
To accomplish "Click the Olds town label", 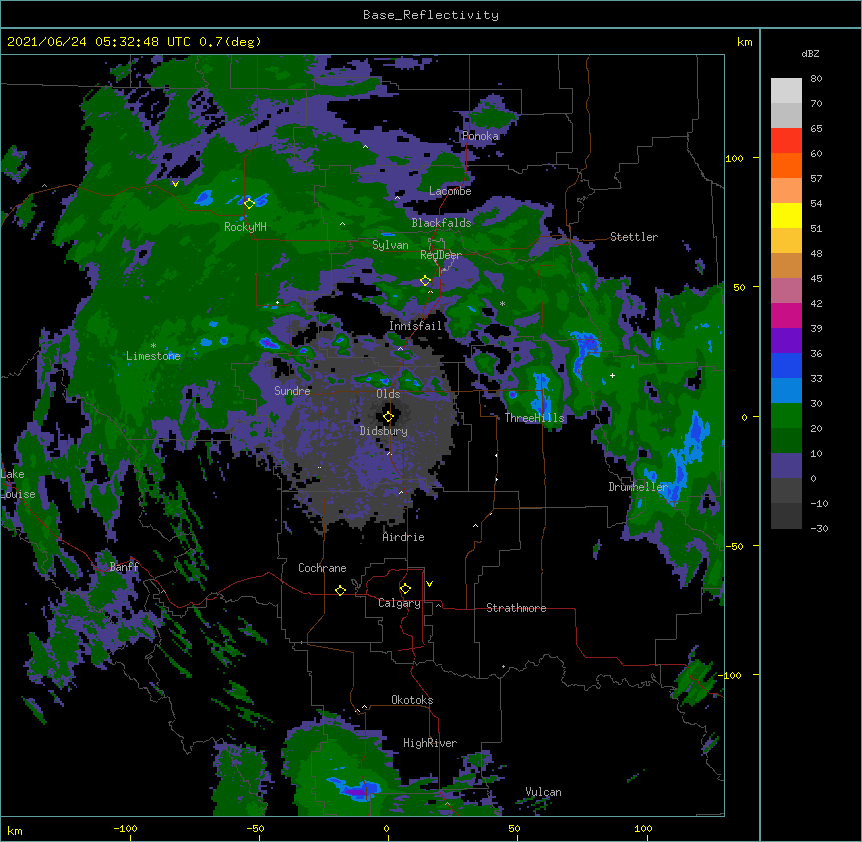I will click(x=388, y=394).
